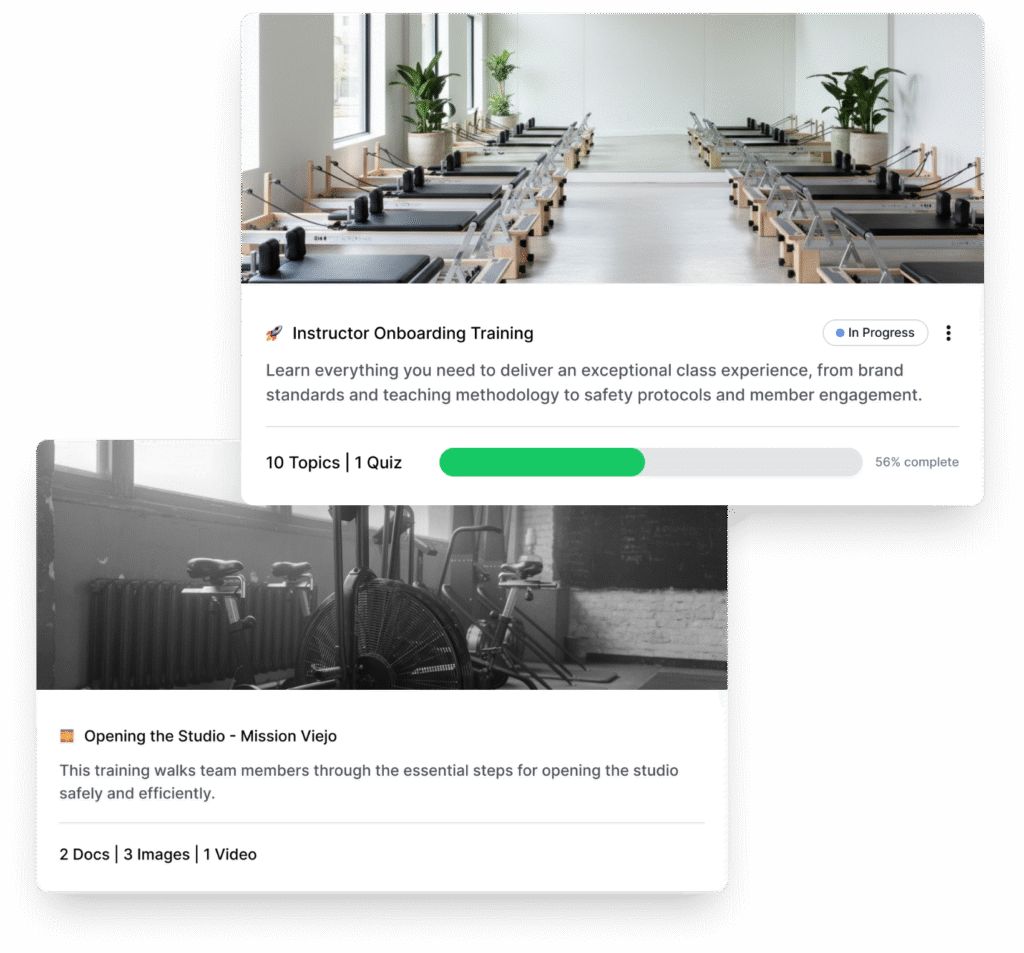The image size is (1024, 953).
Task: Click the rocket emoji icon
Action: (x=274, y=333)
